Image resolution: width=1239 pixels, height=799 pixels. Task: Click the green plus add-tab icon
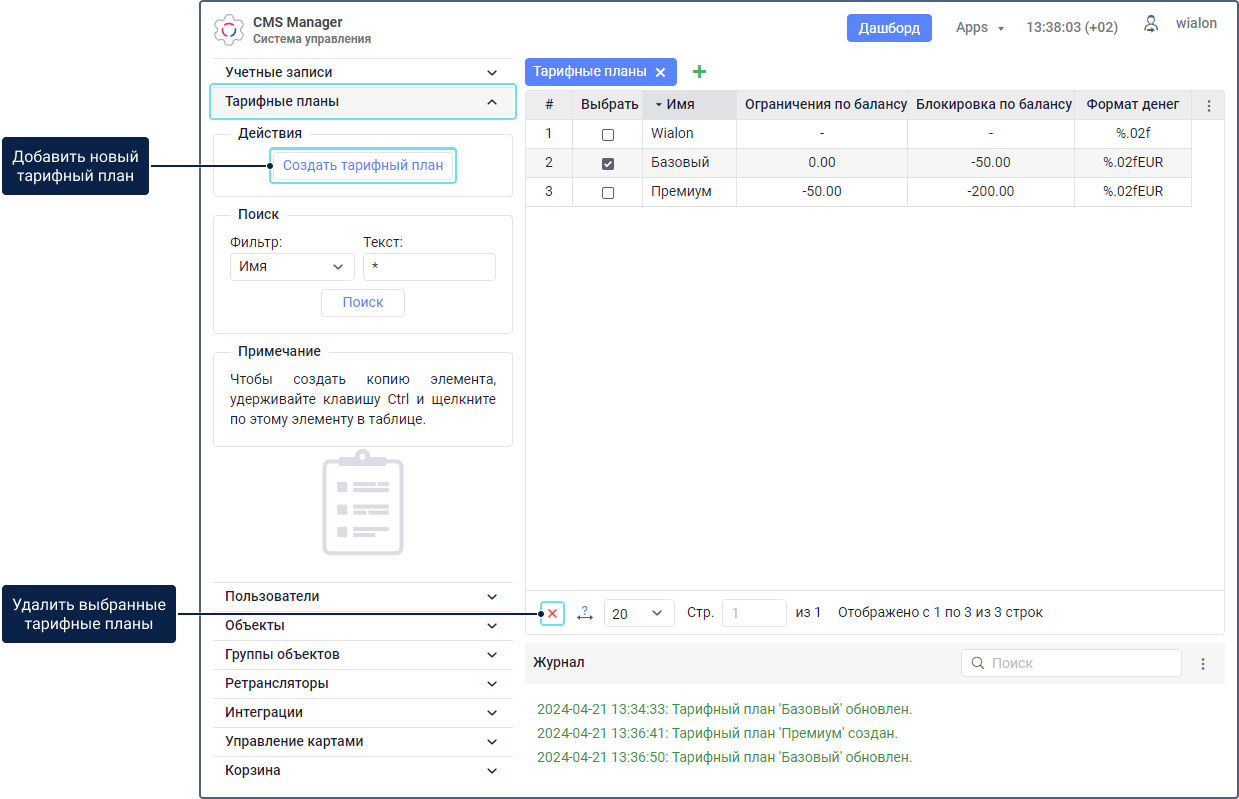click(699, 72)
